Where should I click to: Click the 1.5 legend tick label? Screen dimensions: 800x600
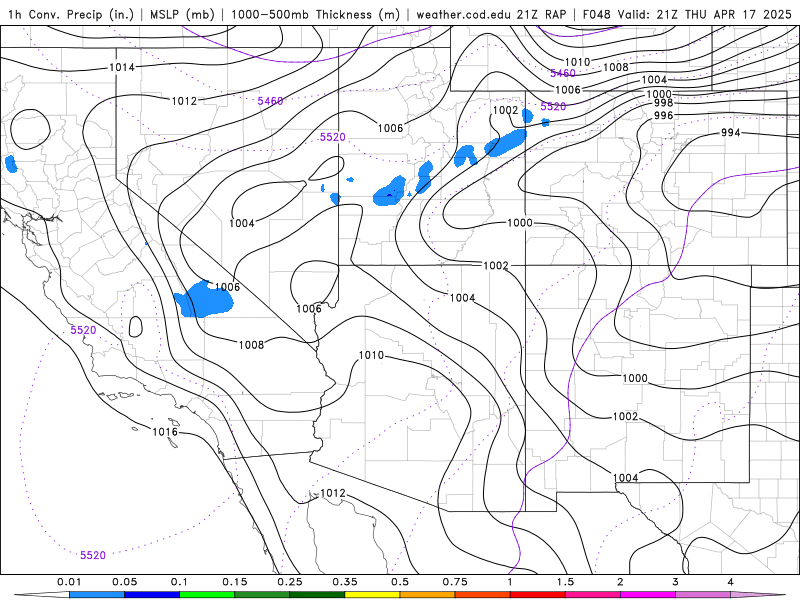coord(565,582)
